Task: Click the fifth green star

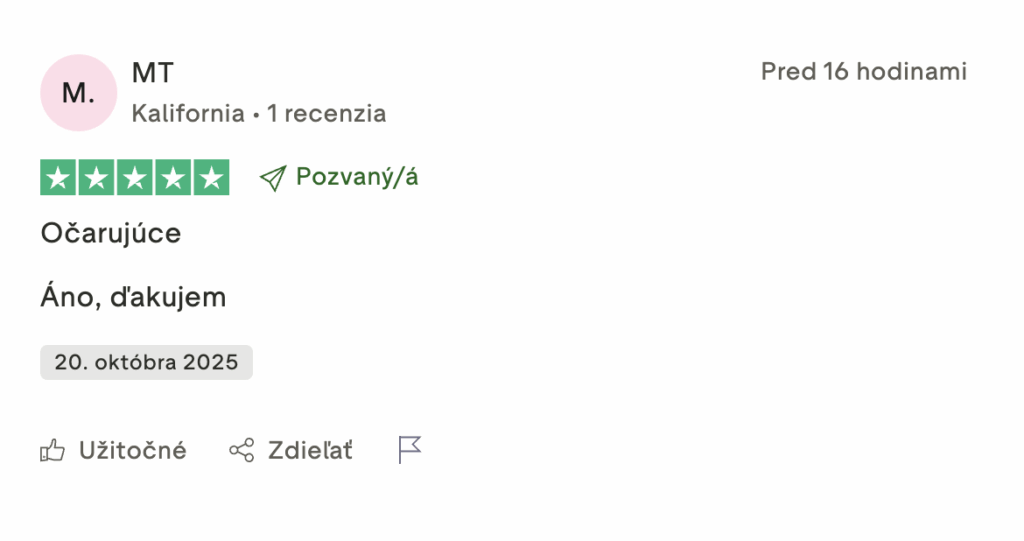Action: tap(211, 178)
